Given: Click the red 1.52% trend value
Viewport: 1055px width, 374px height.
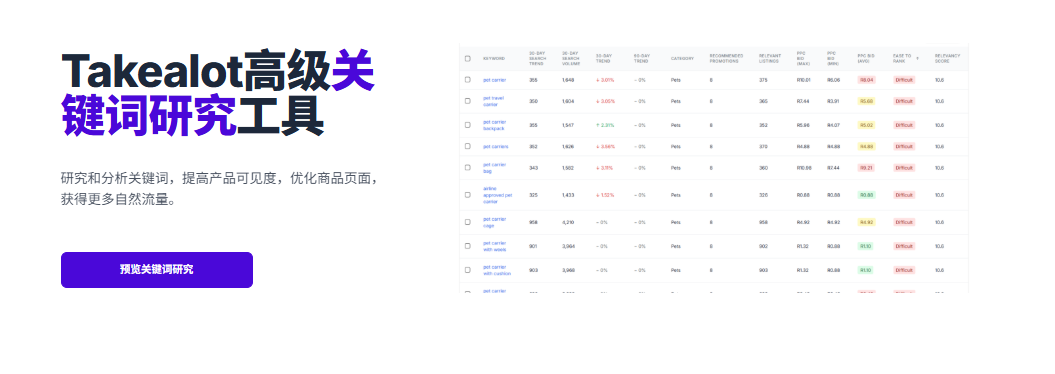Looking at the screenshot, I should (606, 195).
